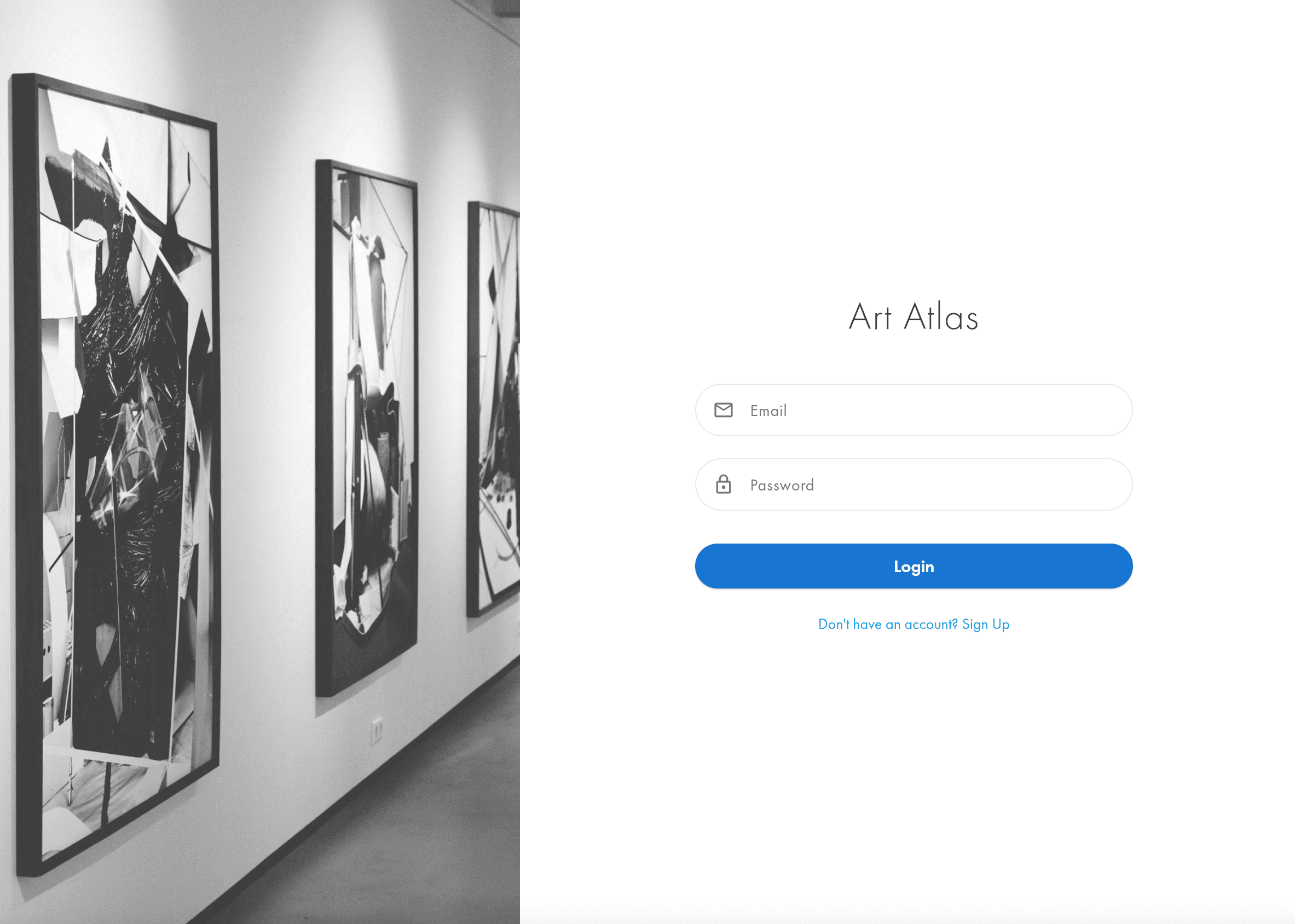Click the envelope icon in Email field
This screenshot has width=1295, height=924.
723,409
